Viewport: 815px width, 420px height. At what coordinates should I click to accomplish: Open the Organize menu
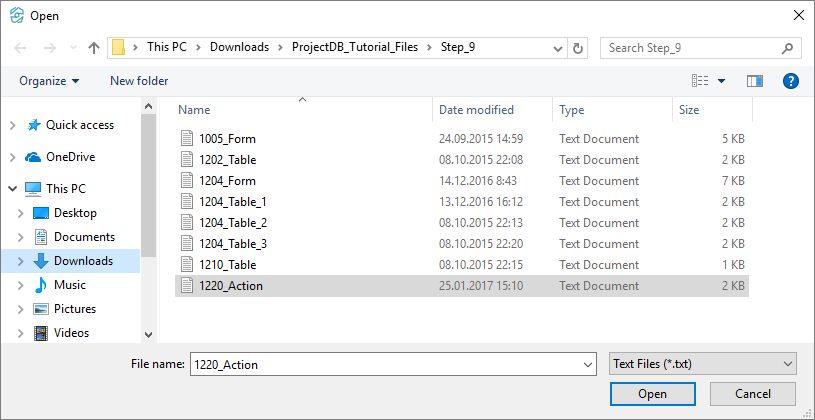[48, 81]
